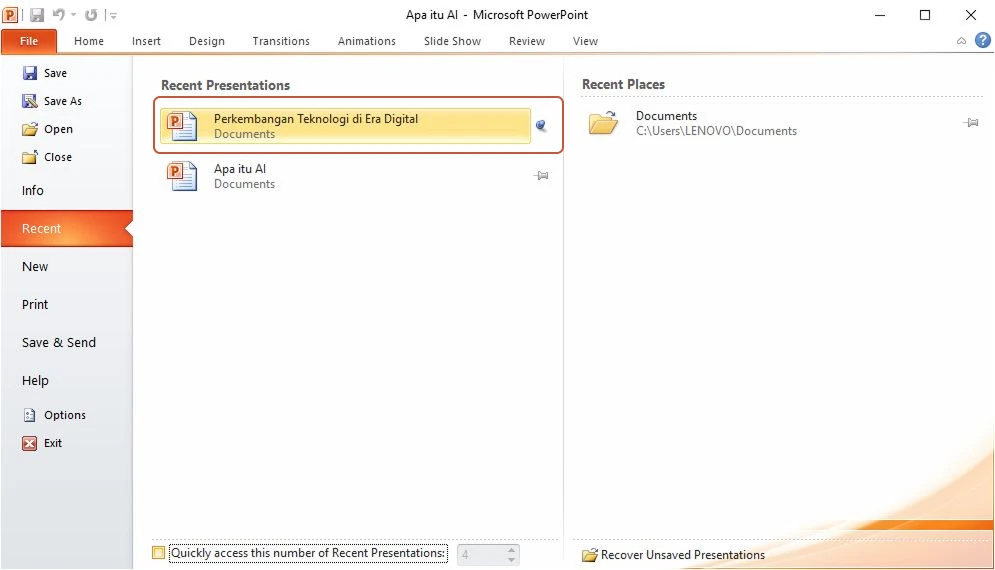Click the Save floppy icon in quick access toolbar
The image size is (995, 570).
[x=37, y=15]
